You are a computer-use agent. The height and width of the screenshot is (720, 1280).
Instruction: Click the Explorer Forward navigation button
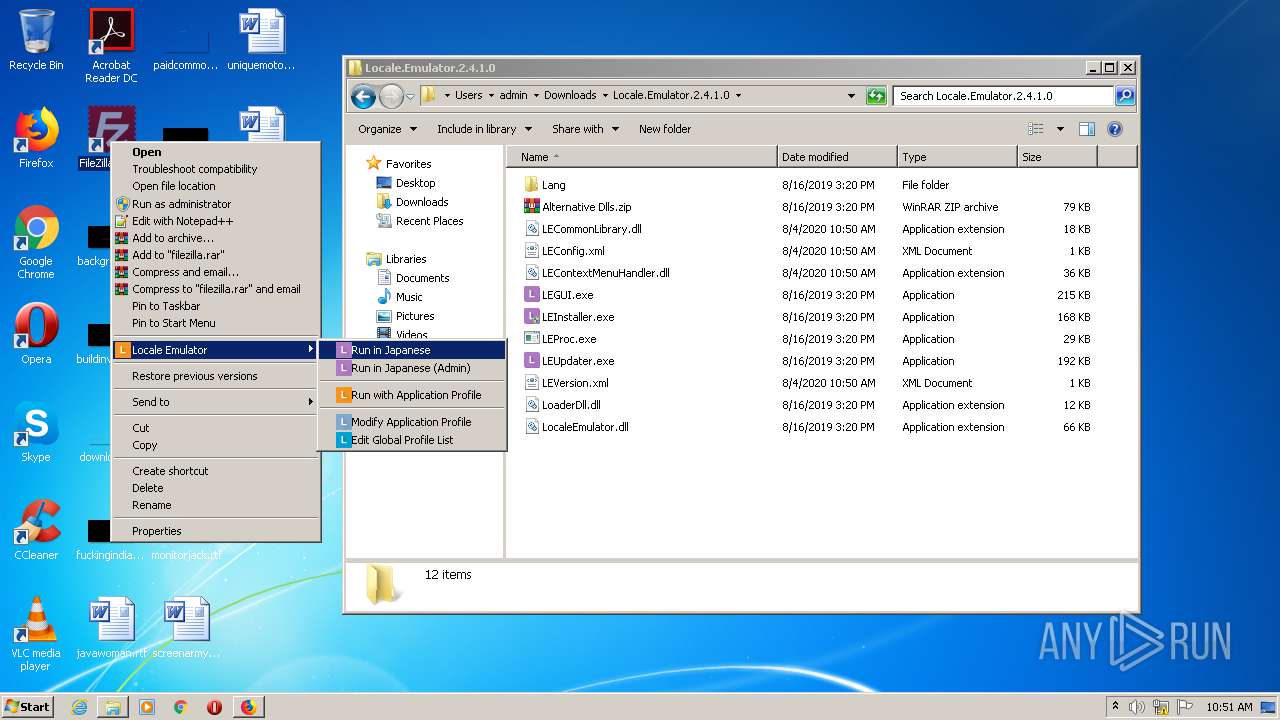391,96
